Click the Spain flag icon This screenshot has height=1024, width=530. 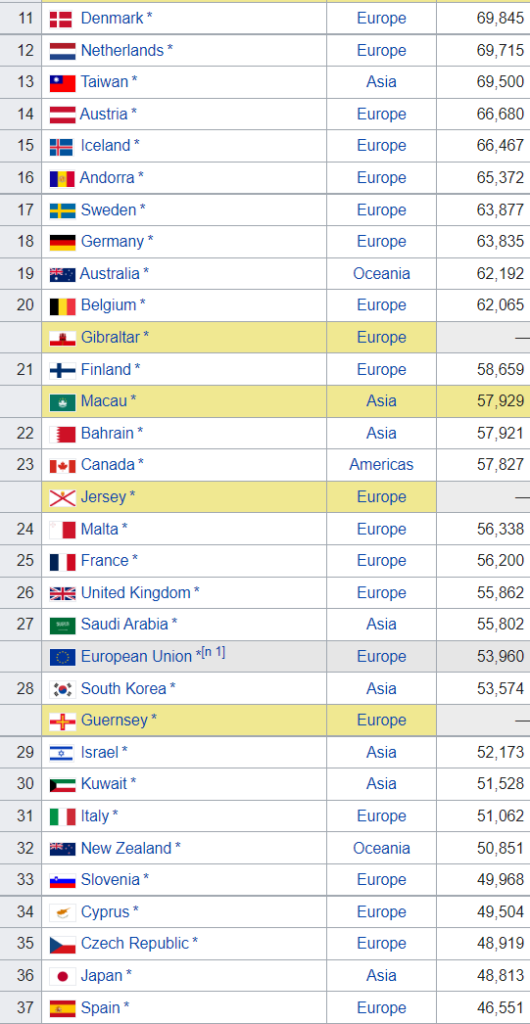pyautogui.click(x=62, y=1008)
